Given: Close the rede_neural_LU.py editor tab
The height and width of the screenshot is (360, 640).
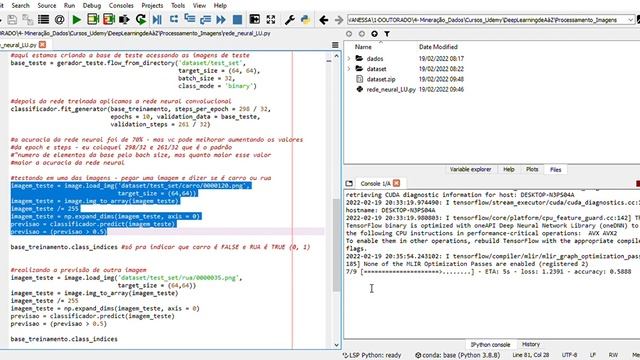Looking at the screenshot, I should click(x=42, y=44).
